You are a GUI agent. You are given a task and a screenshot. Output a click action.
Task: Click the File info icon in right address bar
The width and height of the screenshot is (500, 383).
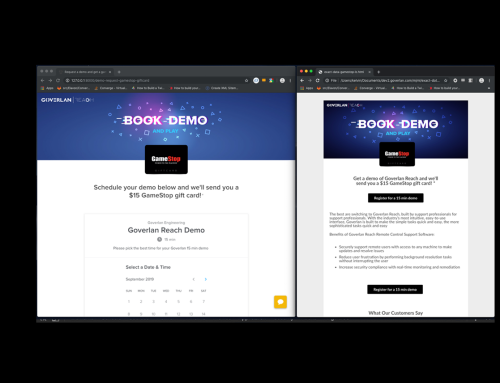(327, 80)
